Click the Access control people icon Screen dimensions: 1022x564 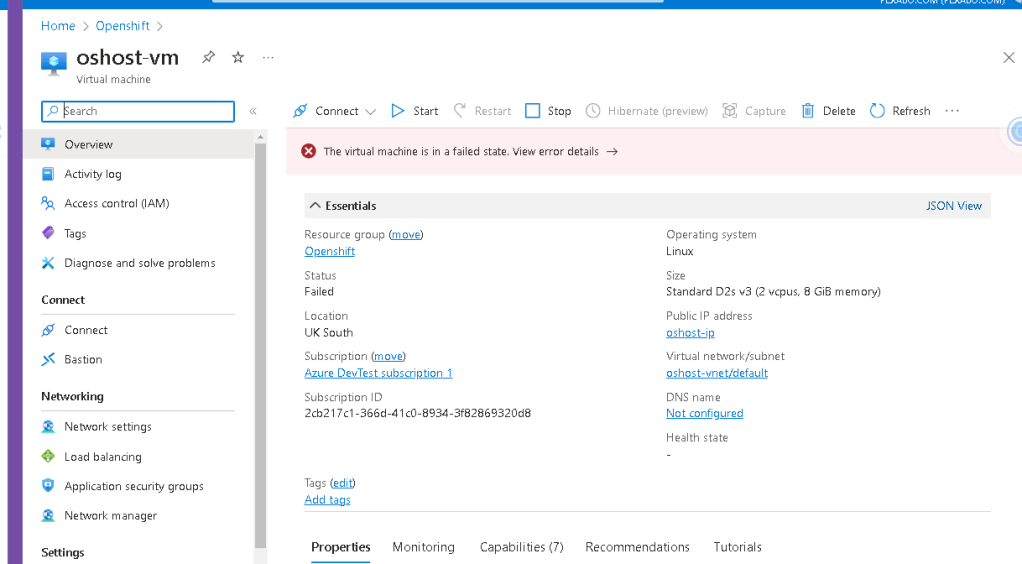(x=48, y=203)
